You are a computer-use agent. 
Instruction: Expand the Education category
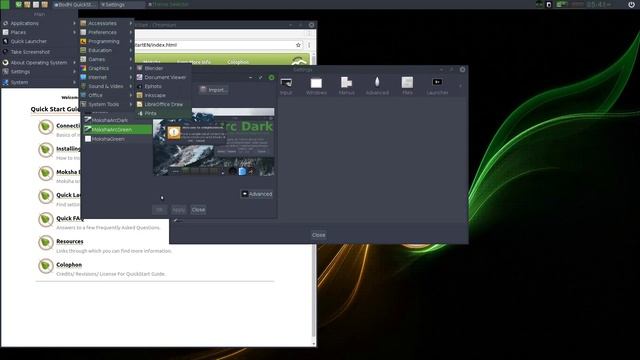click(106, 50)
